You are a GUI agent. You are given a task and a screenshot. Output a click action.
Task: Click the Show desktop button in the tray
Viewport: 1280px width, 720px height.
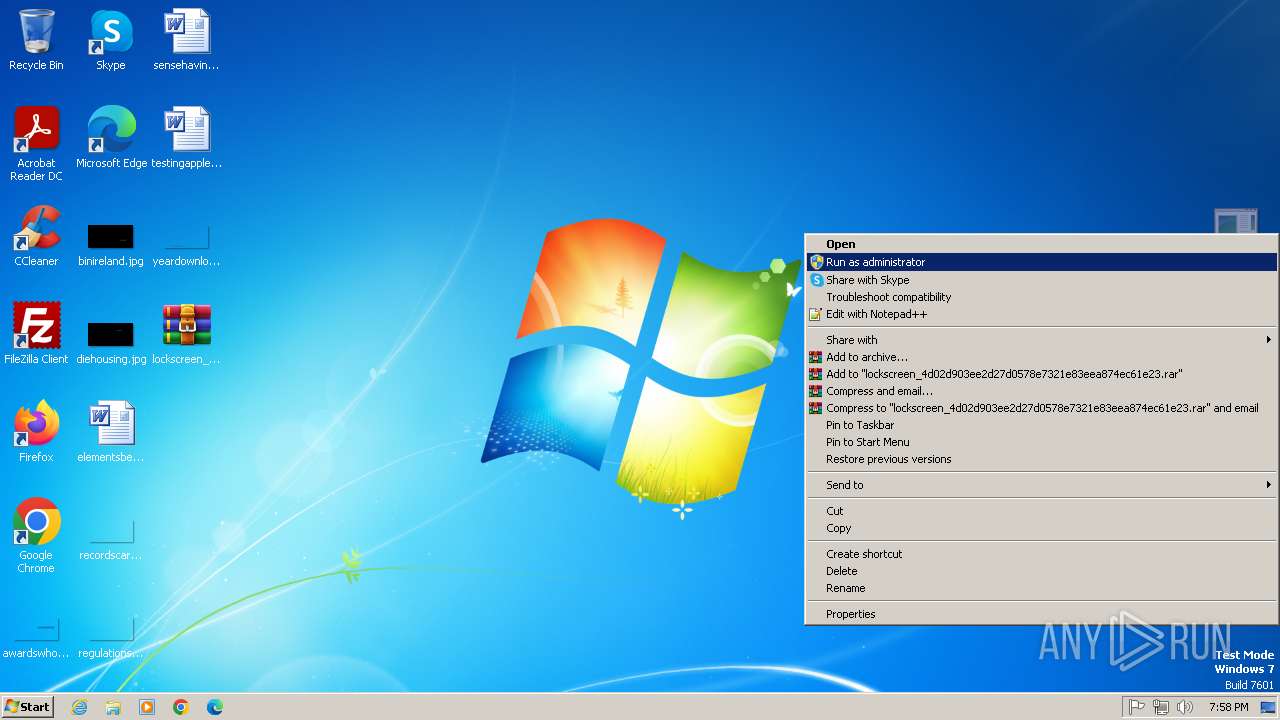point(1268,707)
